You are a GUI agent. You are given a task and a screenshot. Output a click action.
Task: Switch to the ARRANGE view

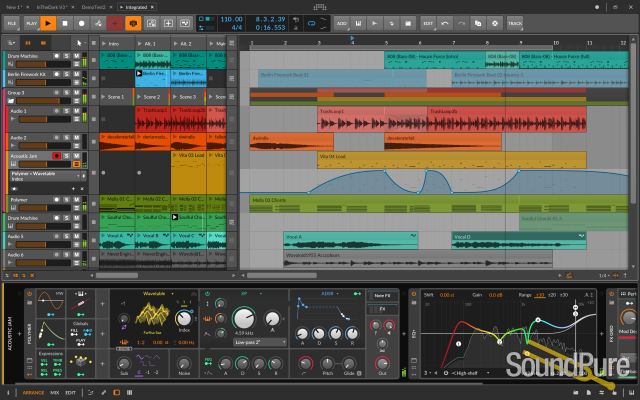tap(33, 393)
